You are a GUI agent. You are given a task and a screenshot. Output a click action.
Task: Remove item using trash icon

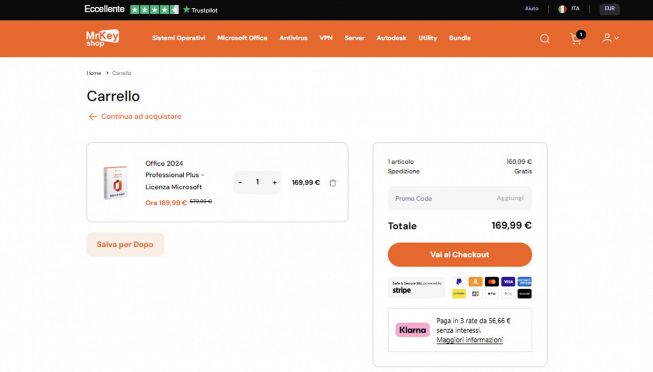[x=333, y=183]
